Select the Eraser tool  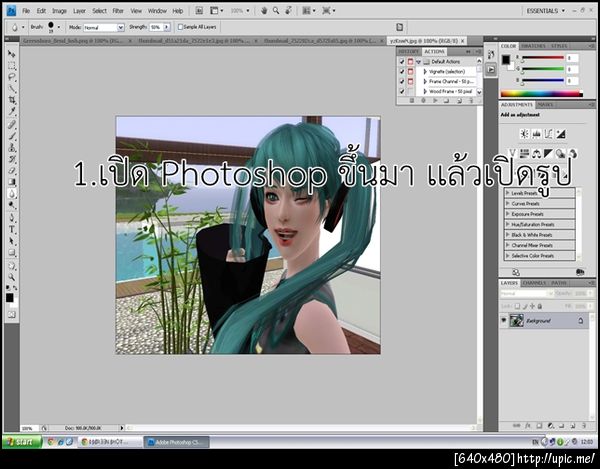click(11, 171)
